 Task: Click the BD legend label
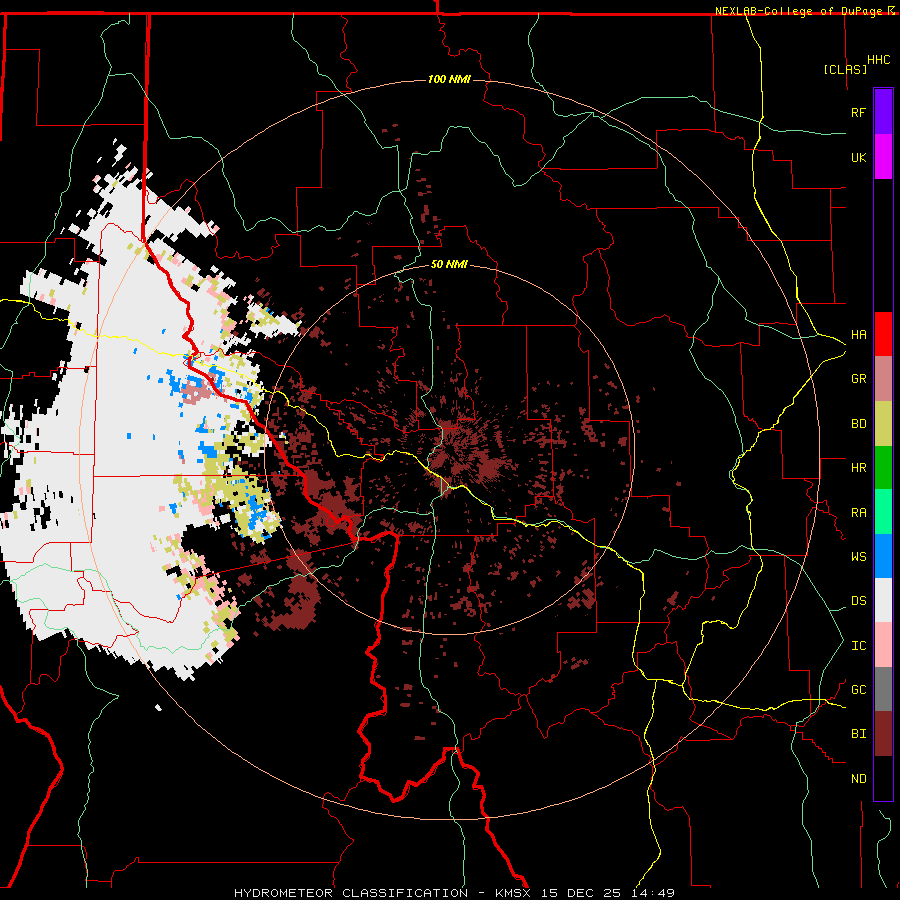click(x=858, y=424)
